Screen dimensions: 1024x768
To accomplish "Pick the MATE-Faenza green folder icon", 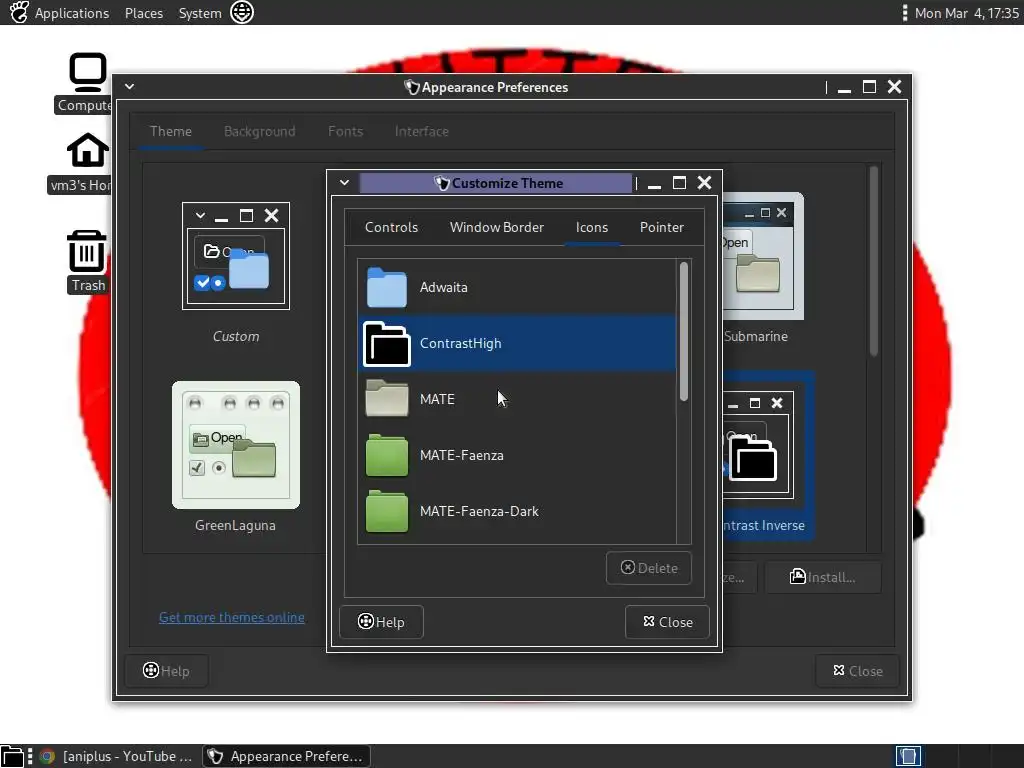I will pos(387,455).
